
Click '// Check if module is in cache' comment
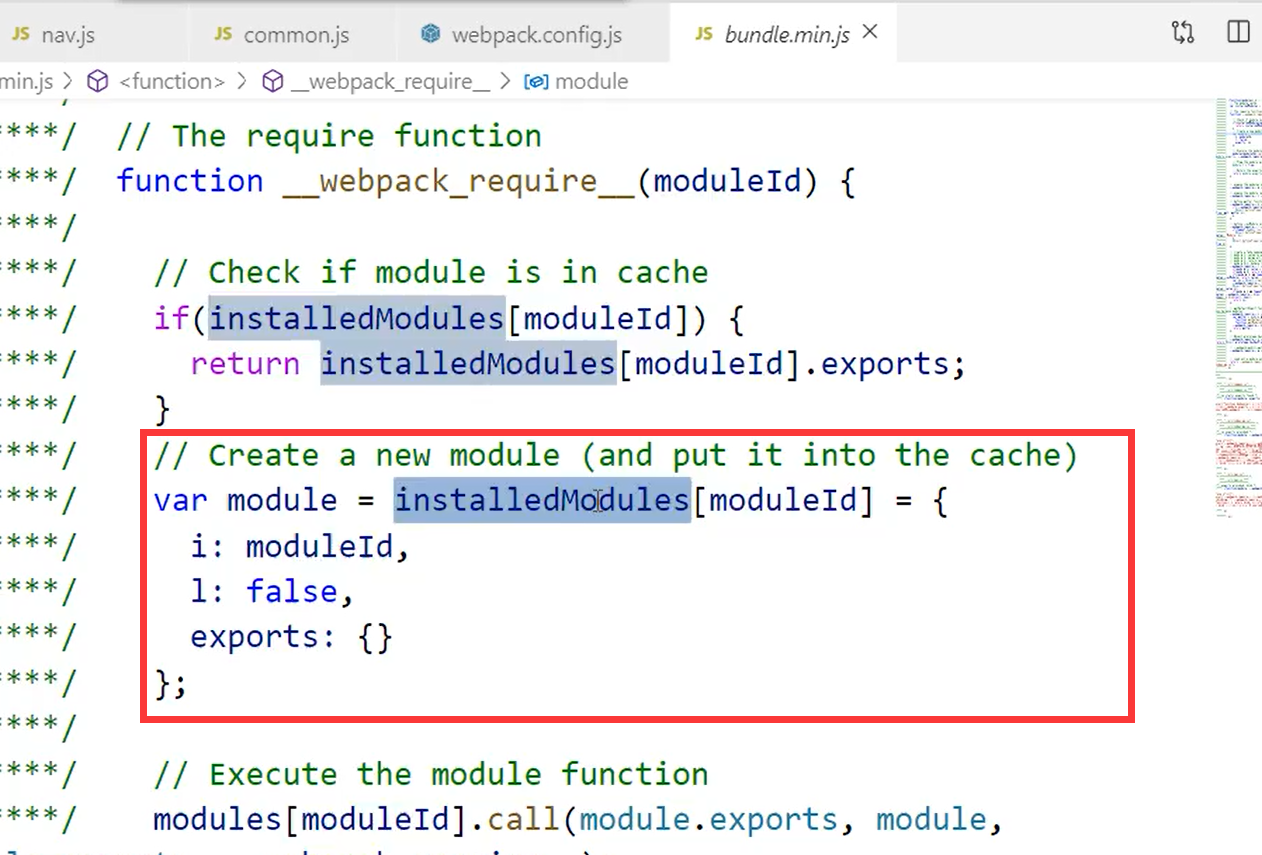tap(431, 272)
